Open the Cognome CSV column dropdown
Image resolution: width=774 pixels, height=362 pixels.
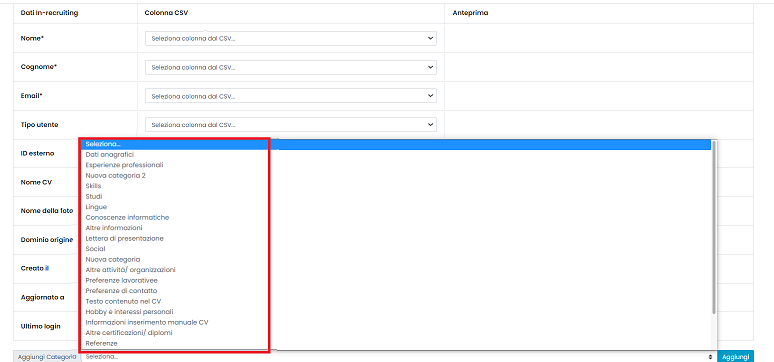pyautogui.click(x=291, y=67)
